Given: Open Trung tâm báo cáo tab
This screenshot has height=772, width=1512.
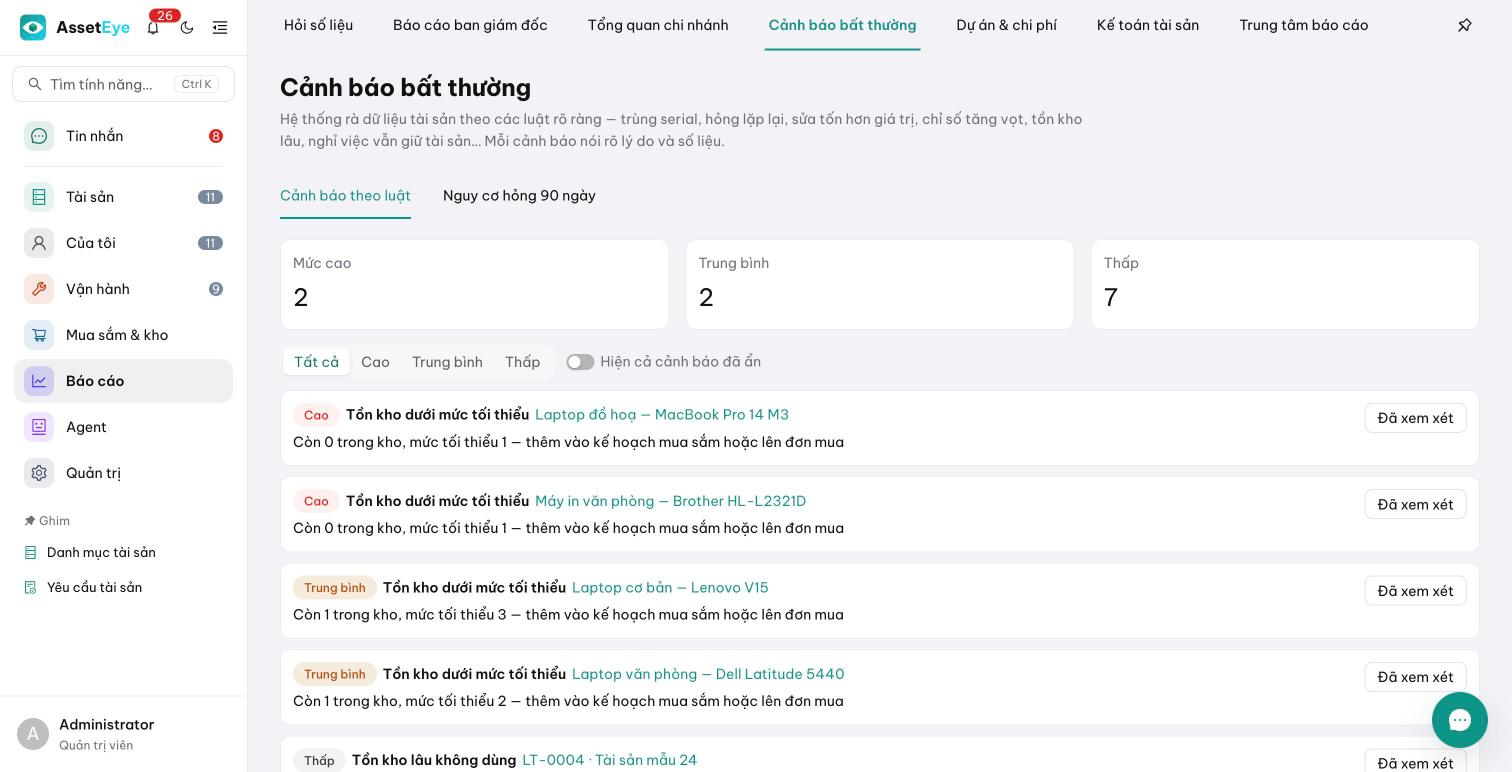Looking at the screenshot, I should (x=1304, y=25).
